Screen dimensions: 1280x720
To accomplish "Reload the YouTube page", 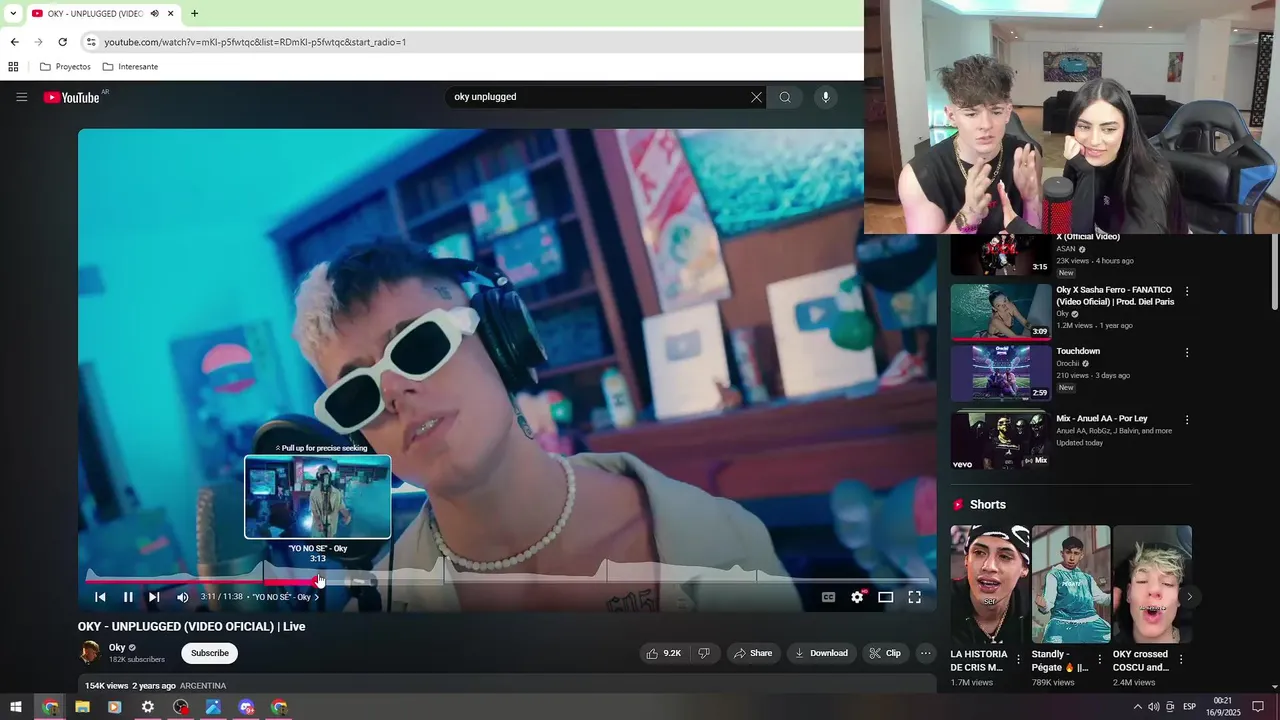I will pos(62,42).
